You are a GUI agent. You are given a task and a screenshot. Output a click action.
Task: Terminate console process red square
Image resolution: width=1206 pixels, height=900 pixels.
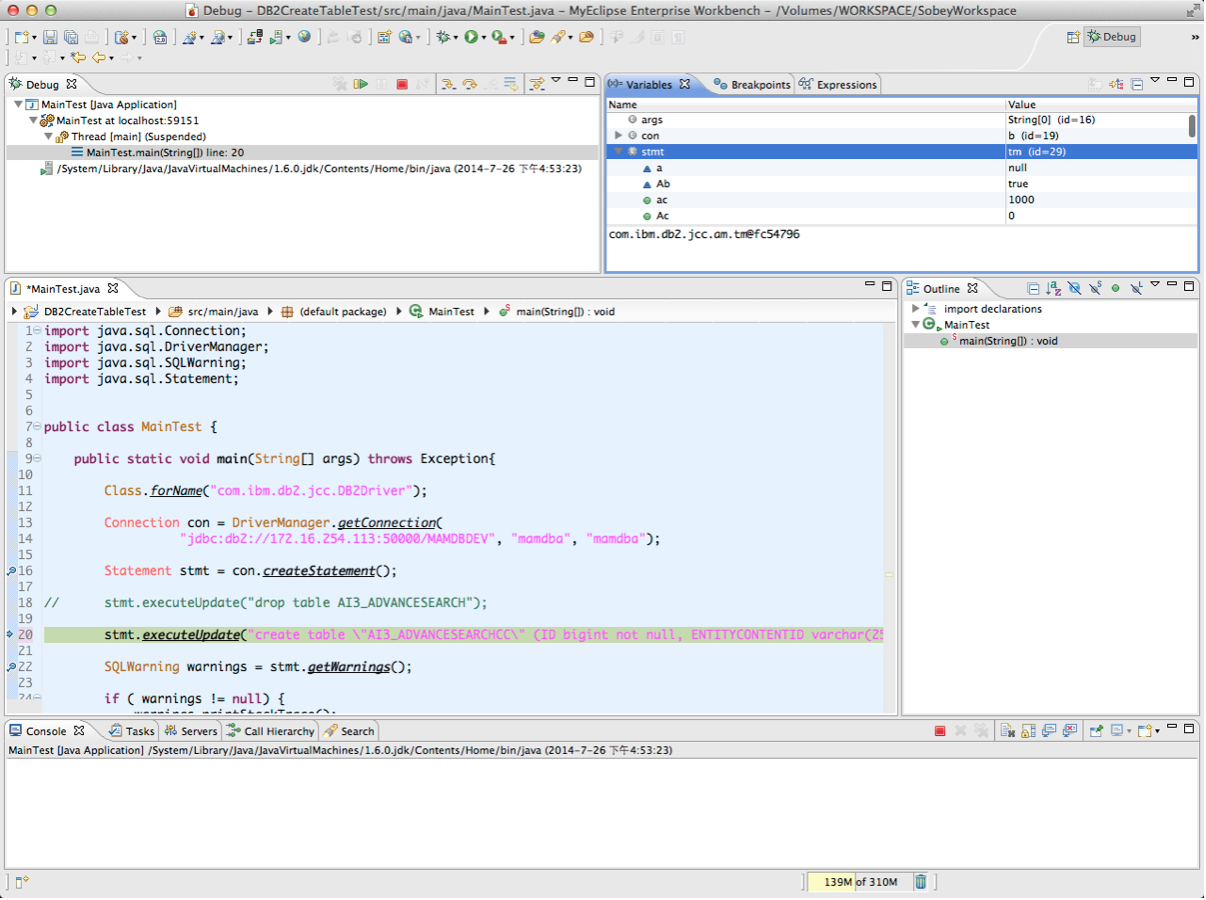click(x=940, y=731)
